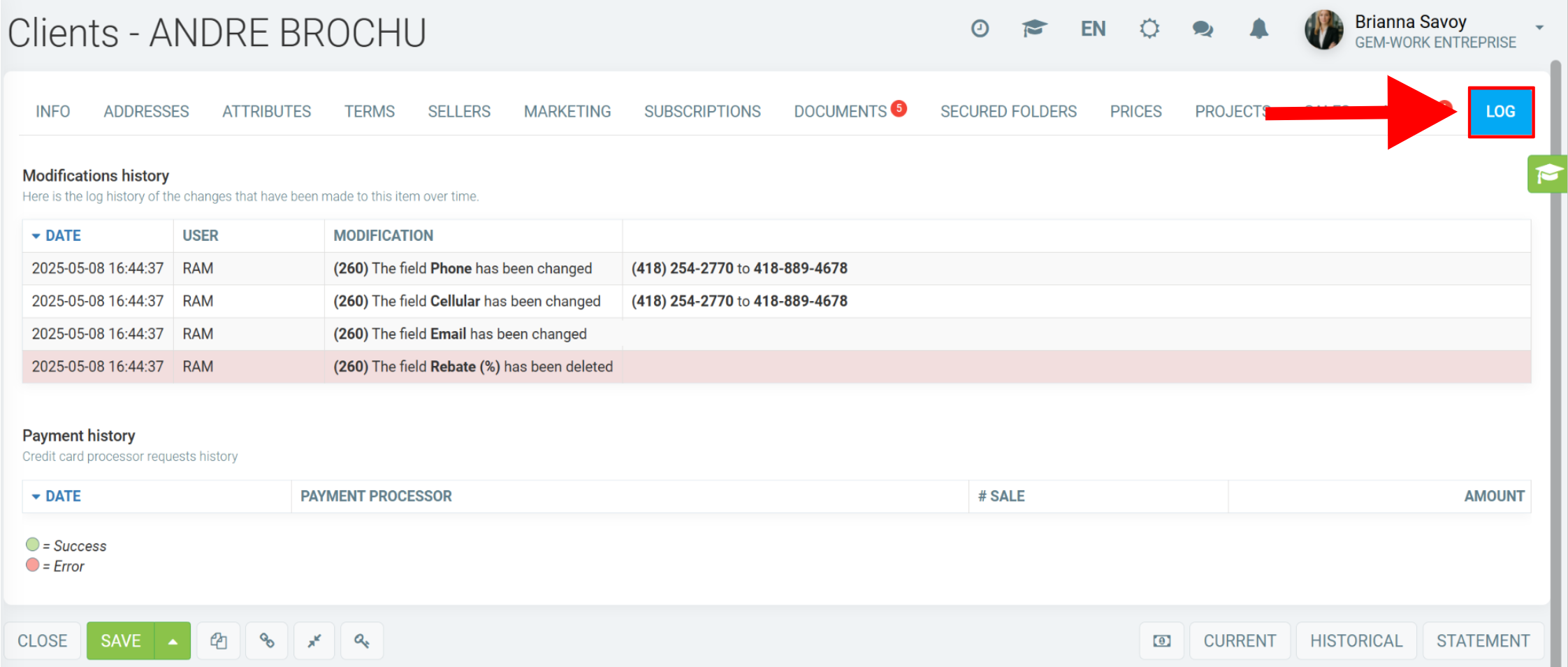Click the key access icon button

click(x=362, y=640)
